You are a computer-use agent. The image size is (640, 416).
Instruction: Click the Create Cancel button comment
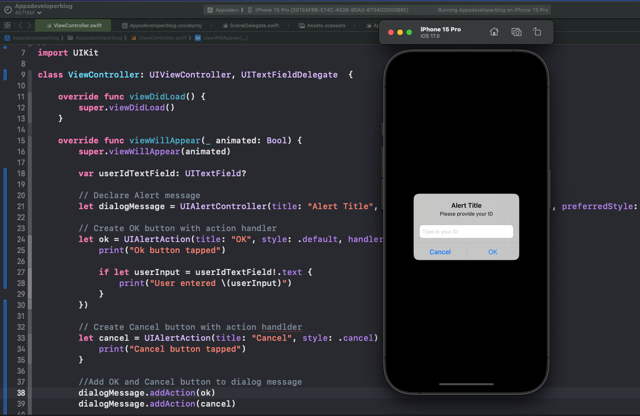point(190,327)
